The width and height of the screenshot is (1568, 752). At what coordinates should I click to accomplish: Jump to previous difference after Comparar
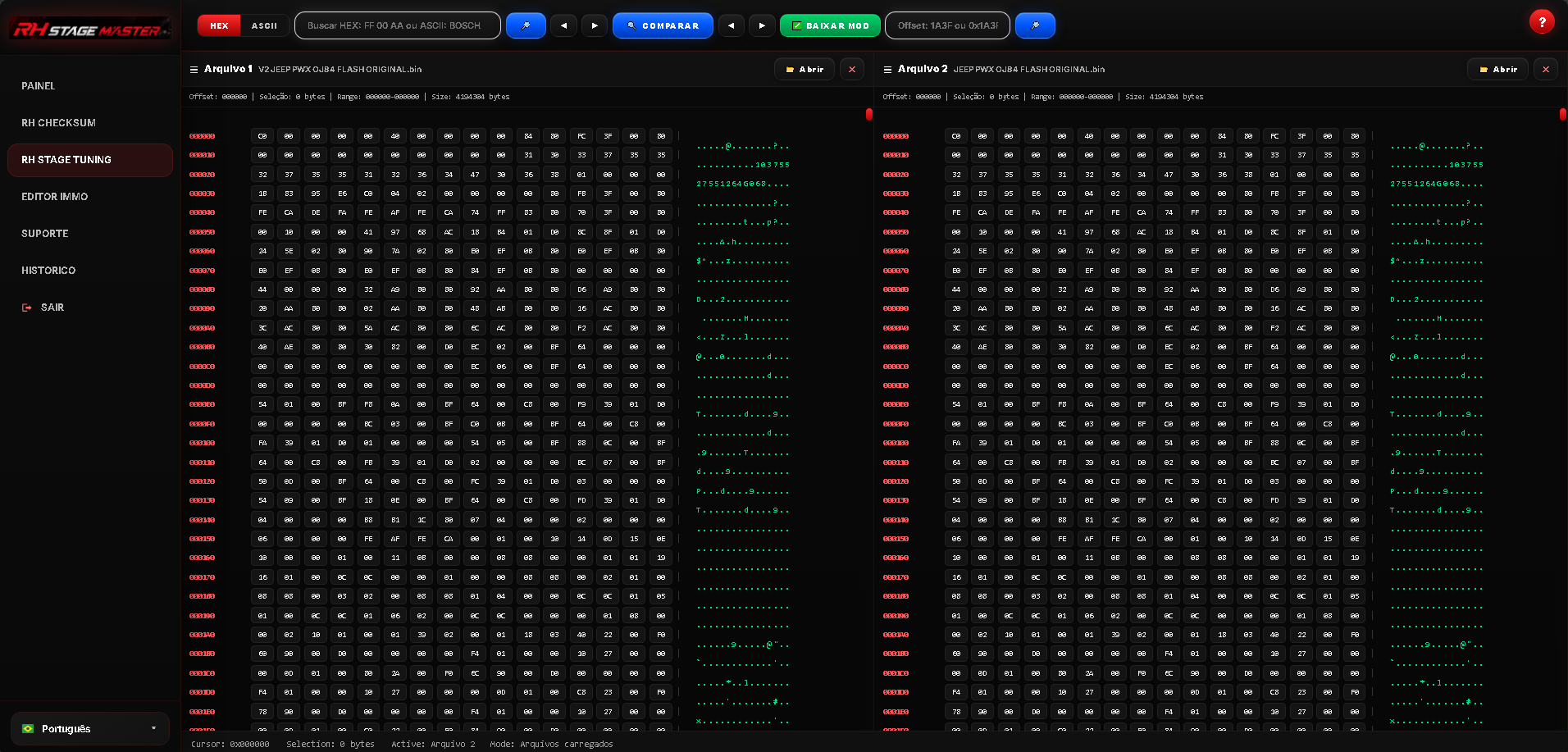(731, 25)
